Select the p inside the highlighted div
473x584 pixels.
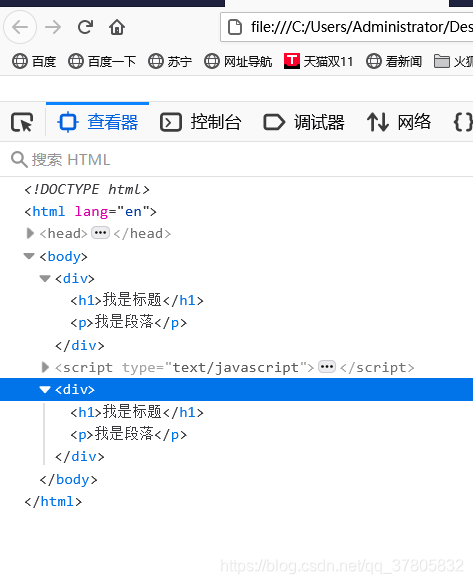pyautogui.click(x=128, y=434)
